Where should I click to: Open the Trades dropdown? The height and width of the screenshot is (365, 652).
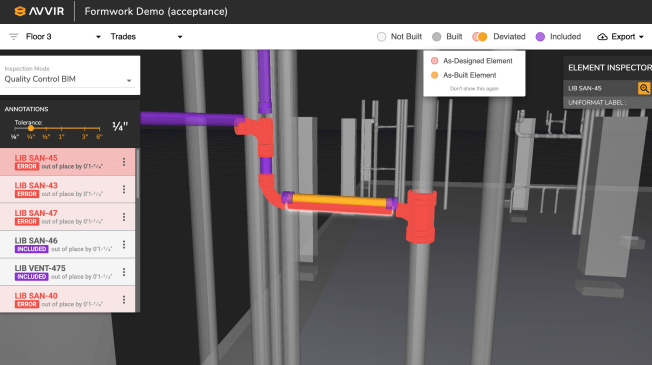point(146,37)
